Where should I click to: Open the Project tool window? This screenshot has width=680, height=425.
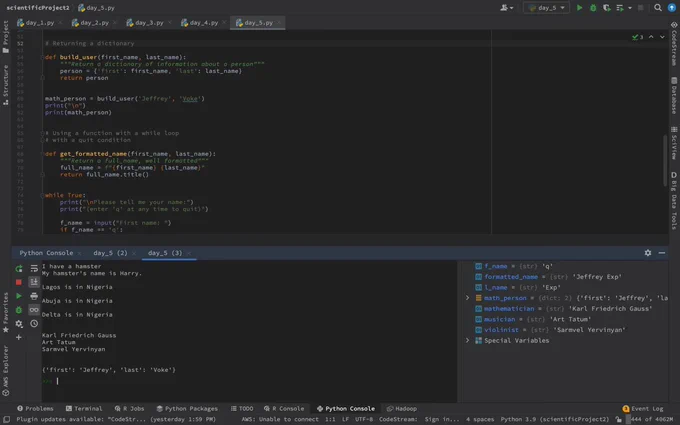[x=6, y=37]
